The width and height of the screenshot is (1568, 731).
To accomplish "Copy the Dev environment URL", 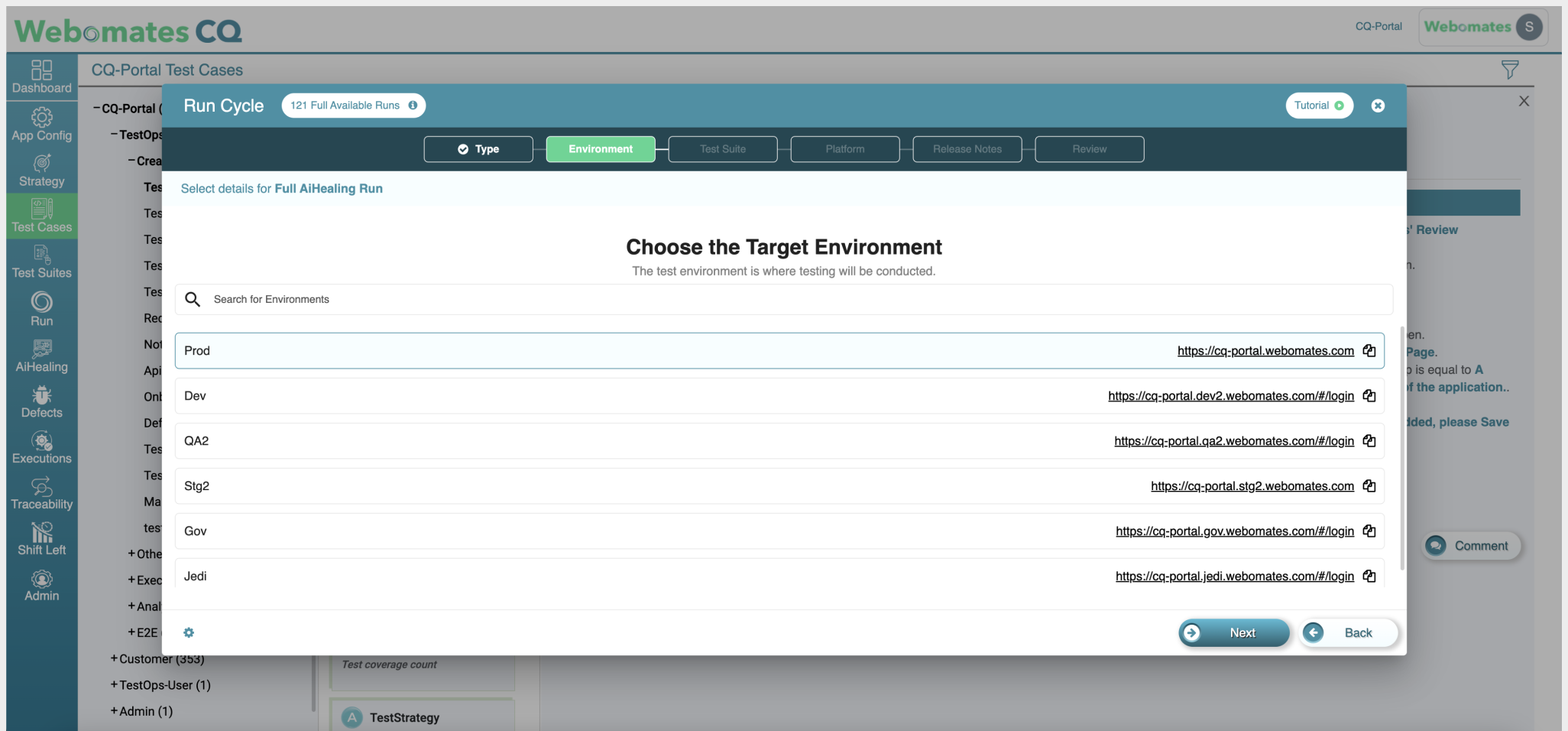I will point(1369,395).
